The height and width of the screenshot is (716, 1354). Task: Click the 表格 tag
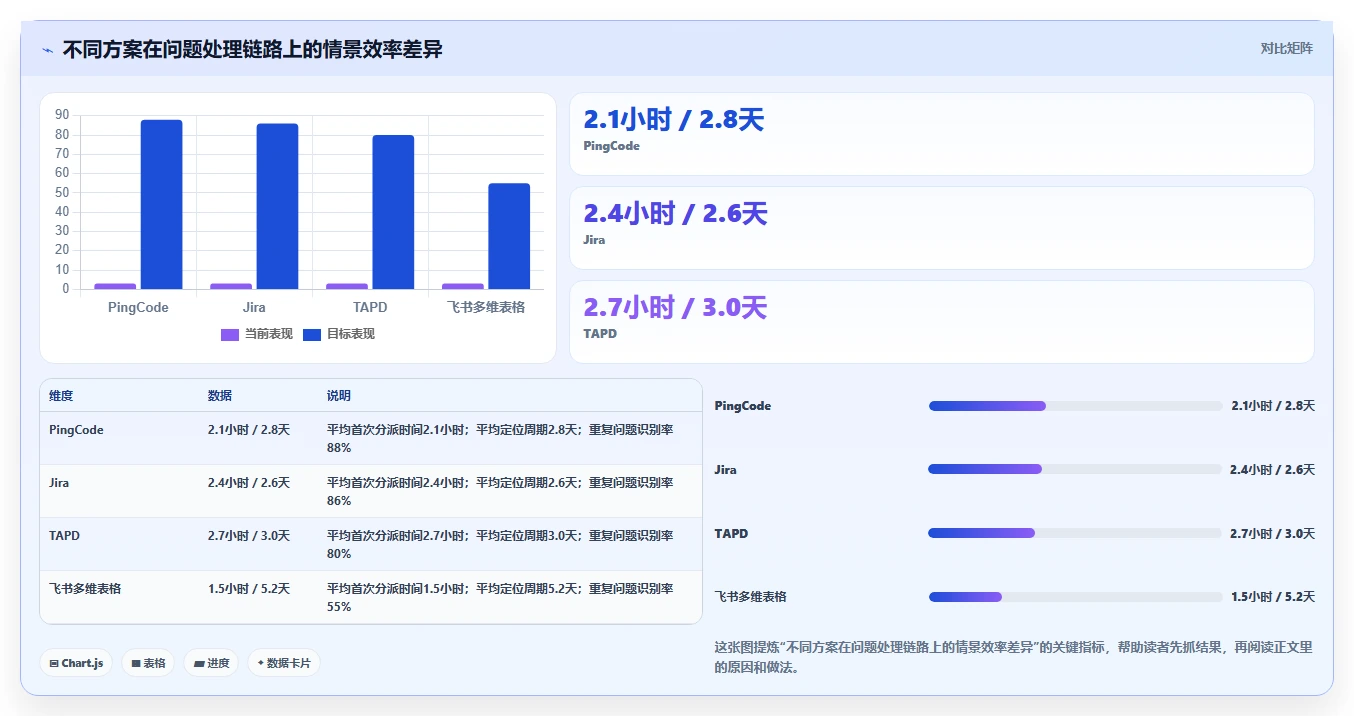click(148, 663)
